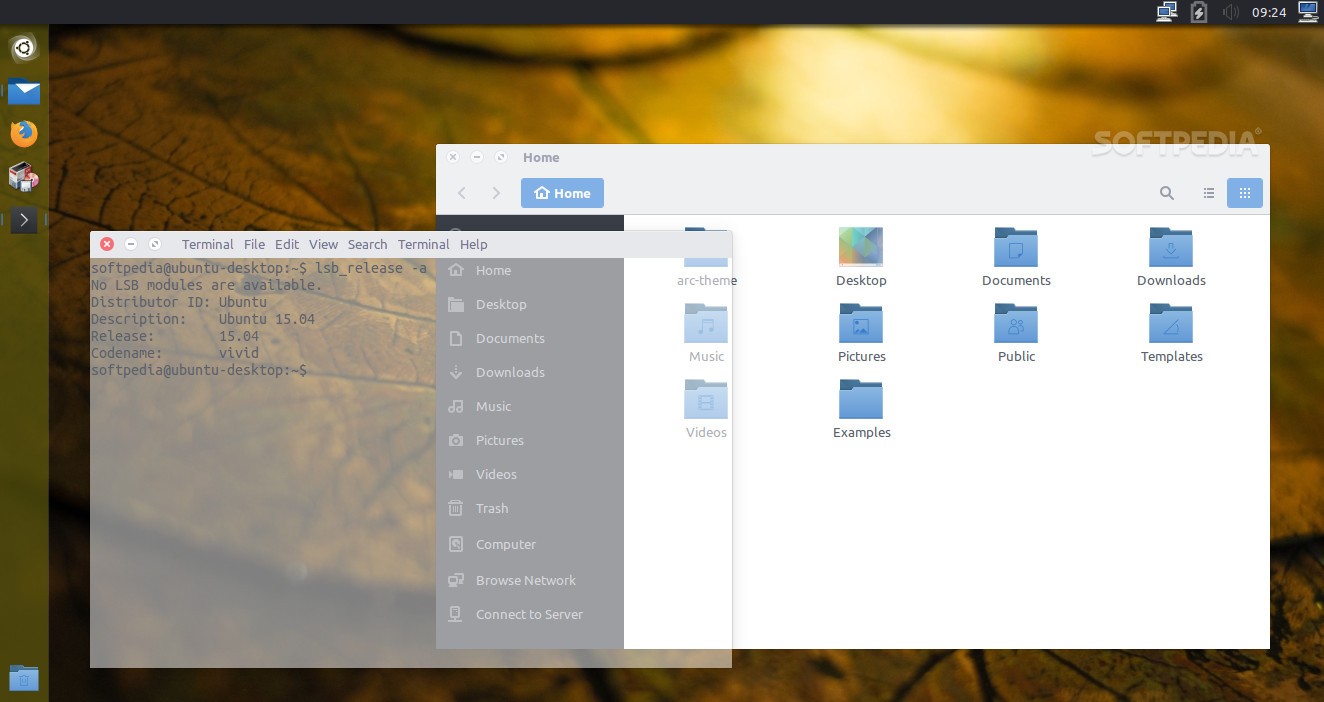Image resolution: width=1324 pixels, height=702 pixels.
Task: Open the mail client from dock
Action: pos(24,92)
